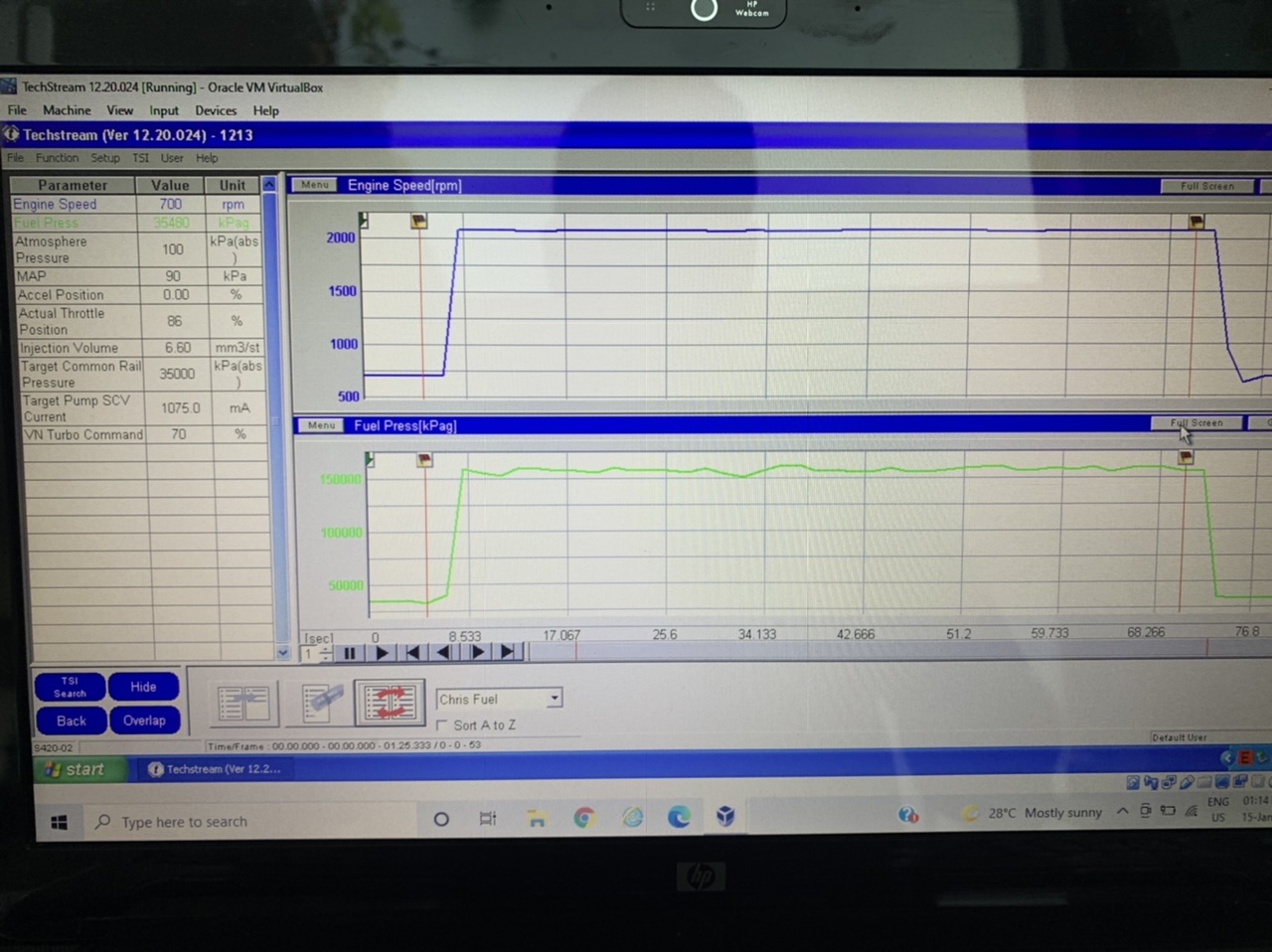
Task: Click the Wi-Fi network tray icon
Action: click(x=1192, y=811)
